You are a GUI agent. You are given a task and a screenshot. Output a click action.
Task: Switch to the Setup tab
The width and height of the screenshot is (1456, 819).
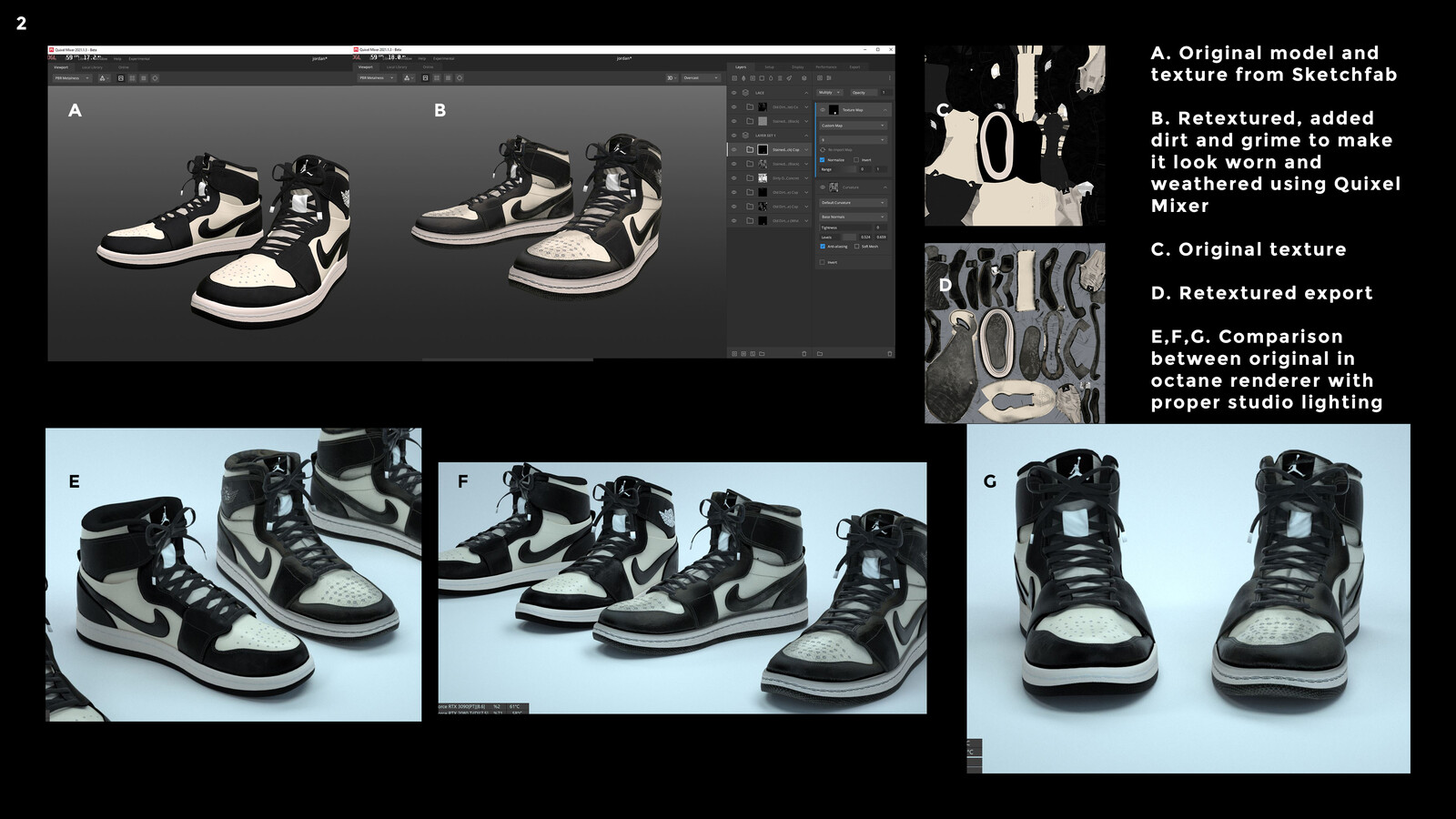[x=770, y=67]
